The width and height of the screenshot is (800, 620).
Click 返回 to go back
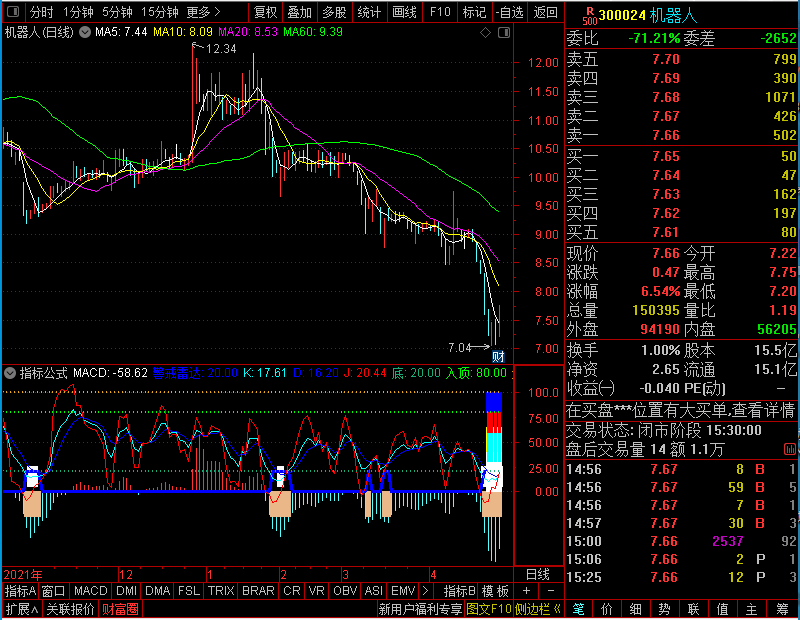tap(545, 12)
